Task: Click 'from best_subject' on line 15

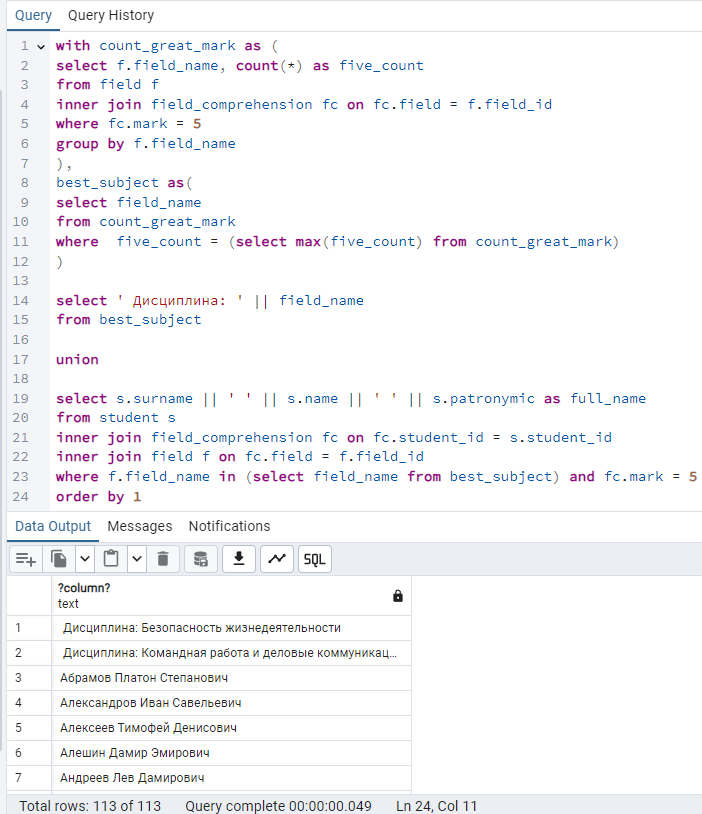Action: pyautogui.click(x=129, y=320)
